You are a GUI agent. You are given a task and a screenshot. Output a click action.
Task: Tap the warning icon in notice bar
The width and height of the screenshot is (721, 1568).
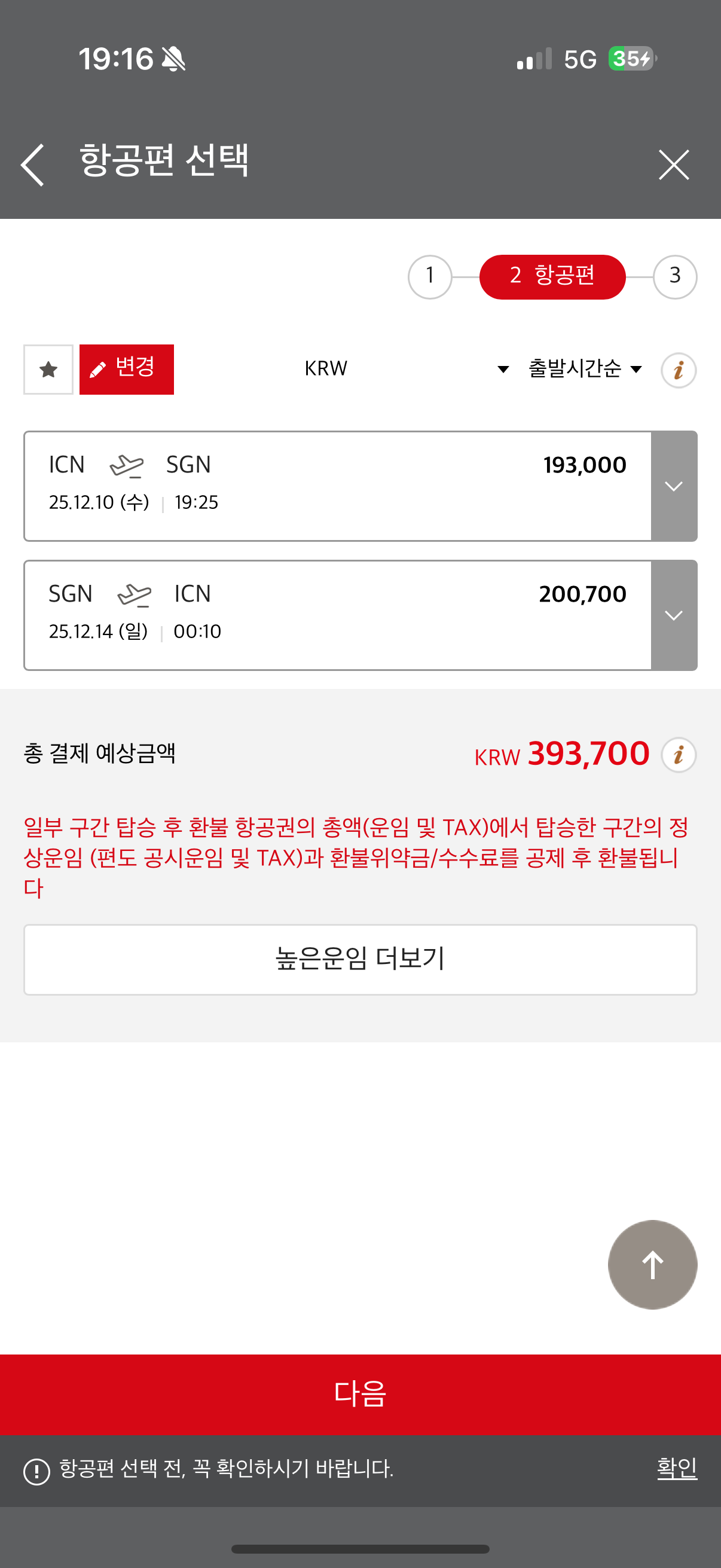[36, 1471]
